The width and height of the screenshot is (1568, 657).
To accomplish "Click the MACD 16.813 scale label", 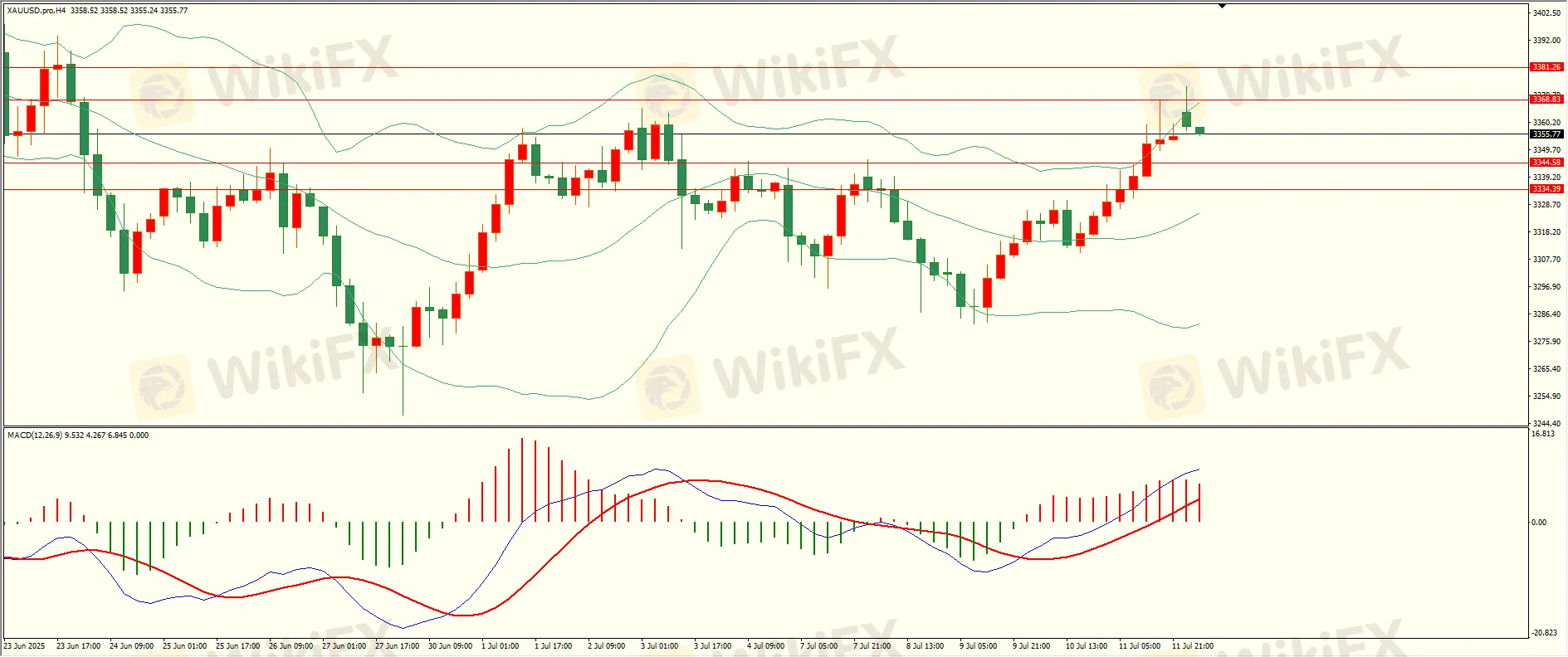I will click(x=1543, y=434).
